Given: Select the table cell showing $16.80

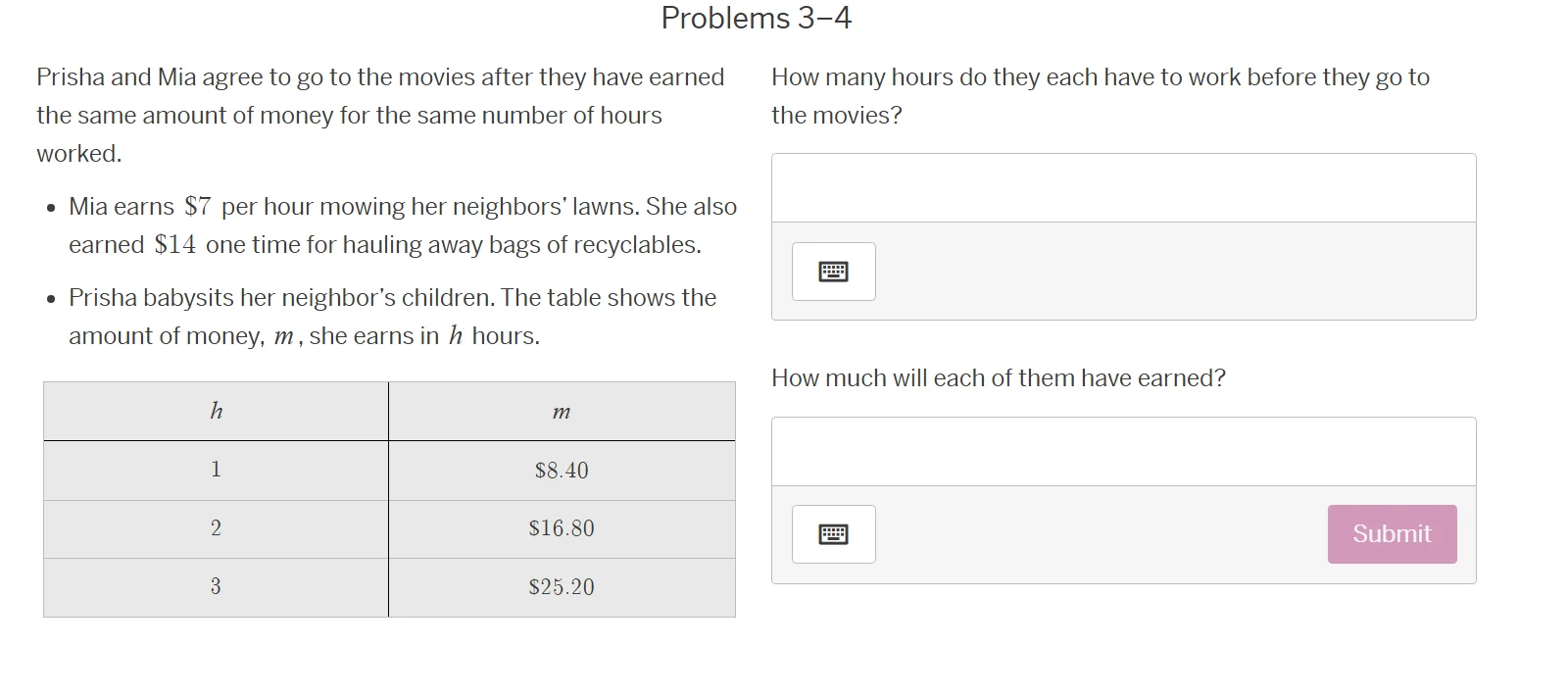Looking at the screenshot, I should point(562,528).
